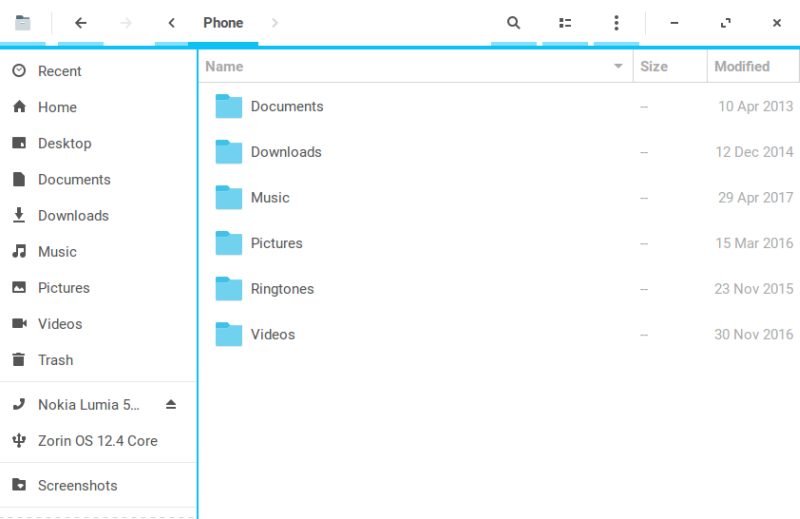Select the Ringtones folder icon

[x=229, y=289]
